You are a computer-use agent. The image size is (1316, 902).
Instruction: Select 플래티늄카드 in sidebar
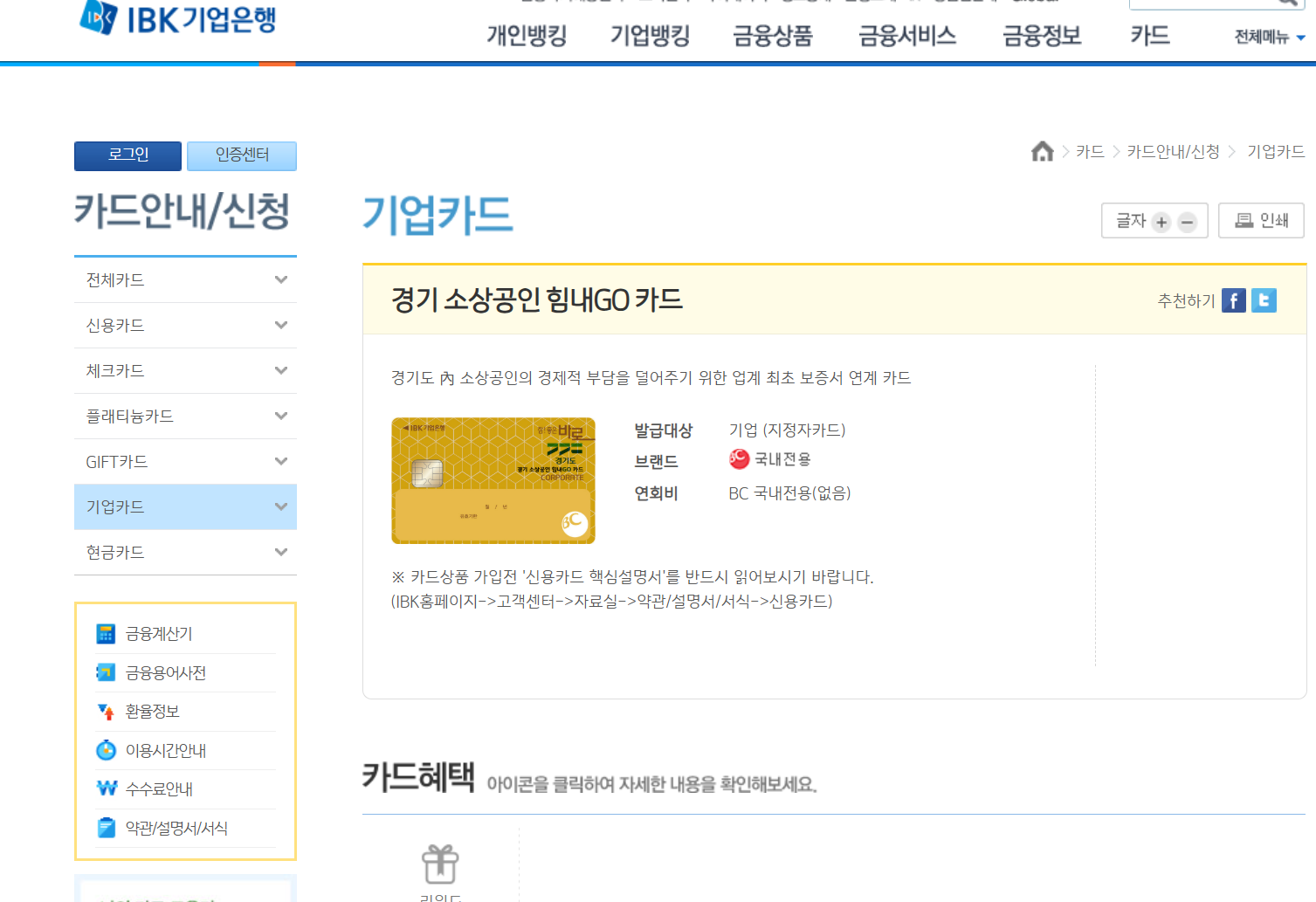[185, 417]
